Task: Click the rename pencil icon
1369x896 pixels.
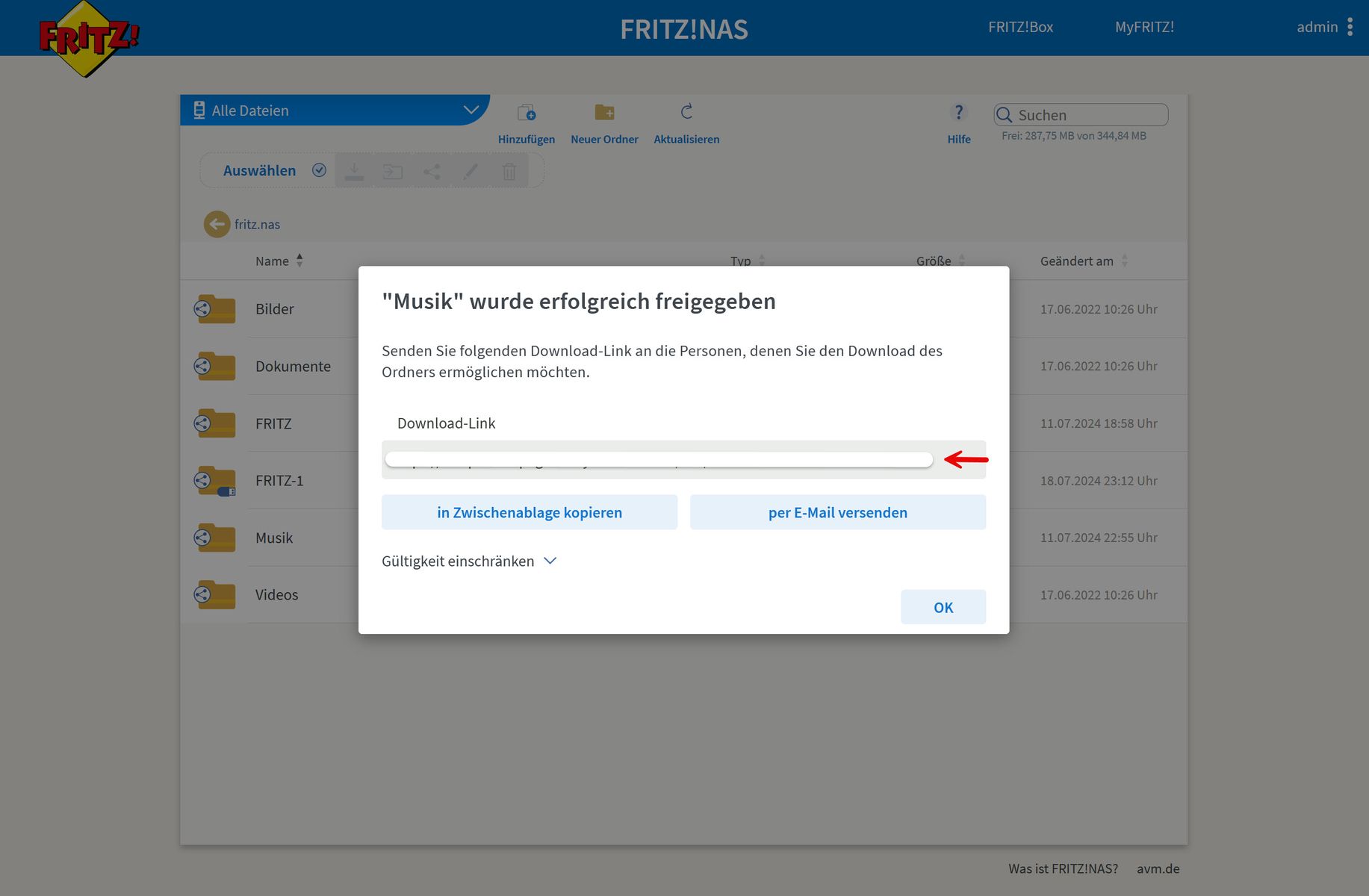Action: click(x=471, y=172)
